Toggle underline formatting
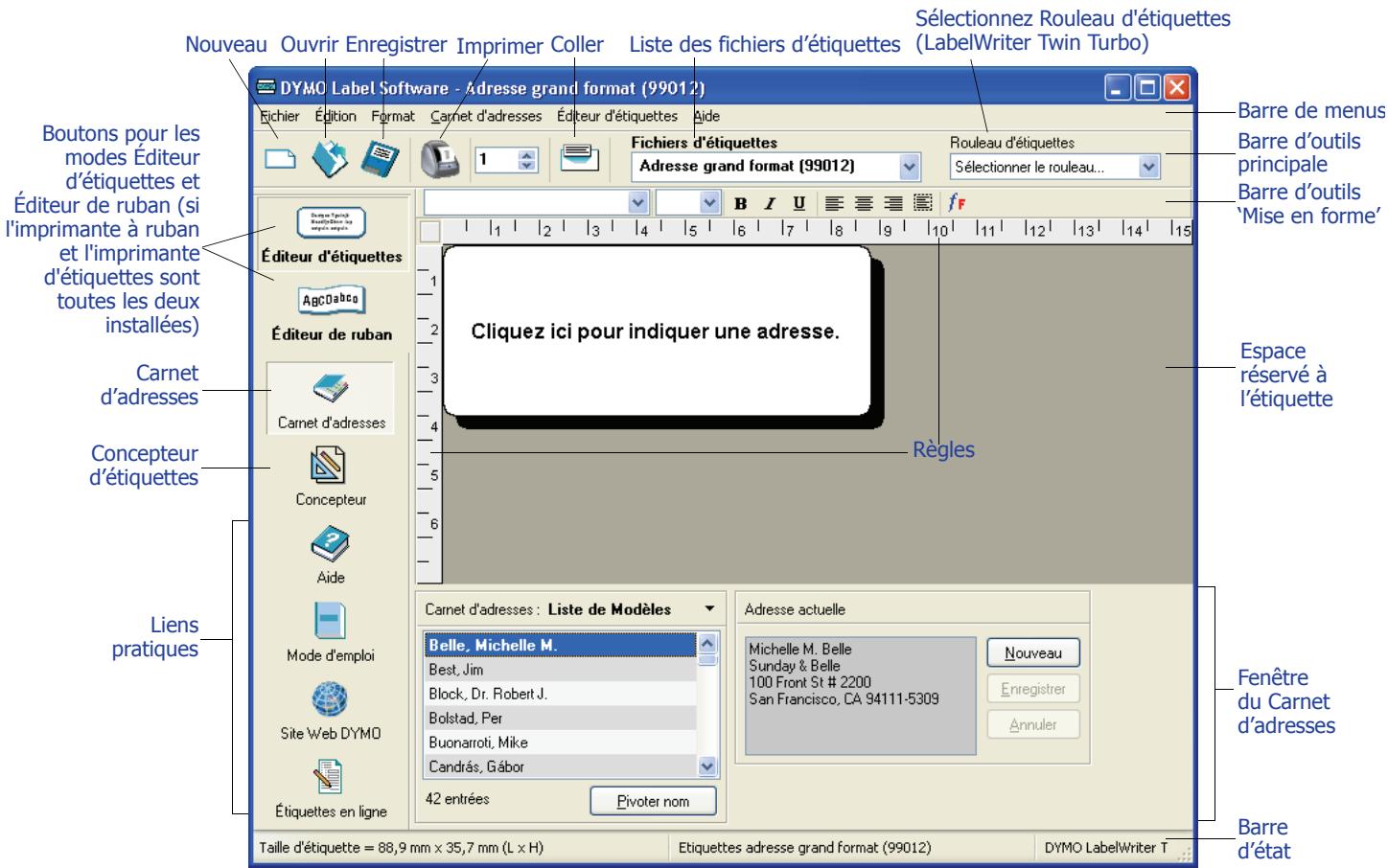Image resolution: width=1388 pixels, height=868 pixels. coord(798,203)
